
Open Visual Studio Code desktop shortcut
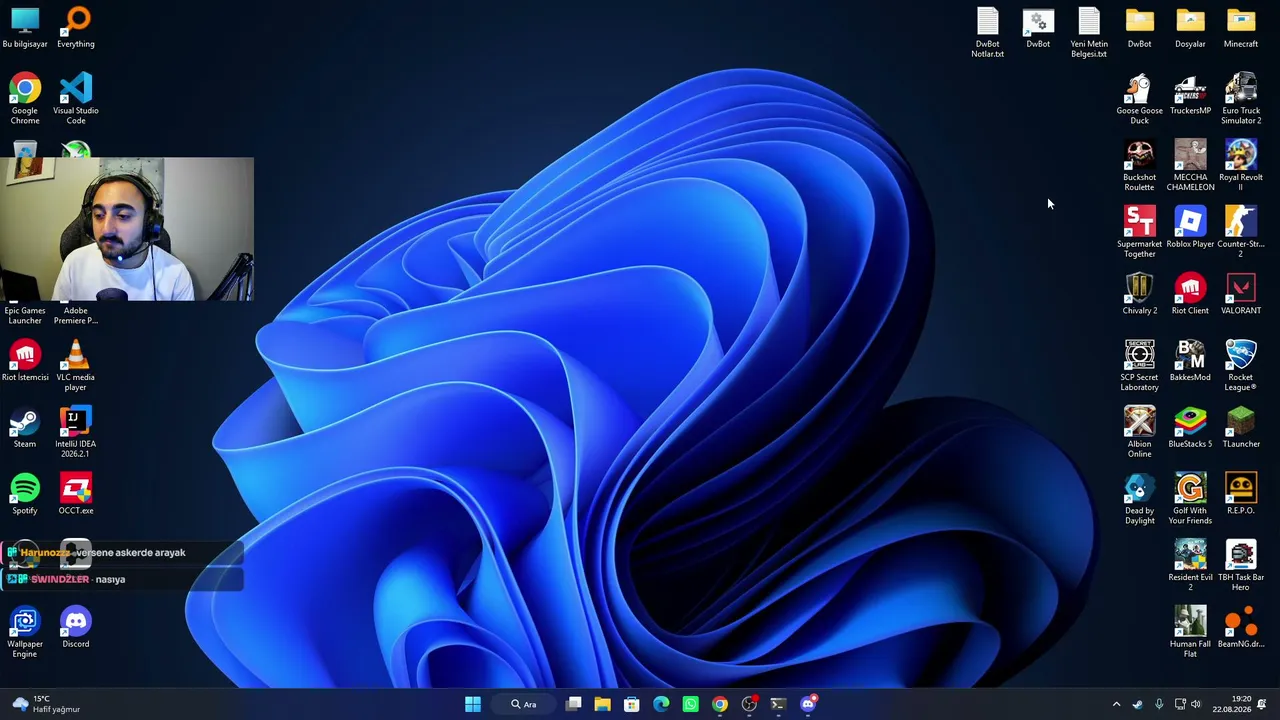point(76,98)
